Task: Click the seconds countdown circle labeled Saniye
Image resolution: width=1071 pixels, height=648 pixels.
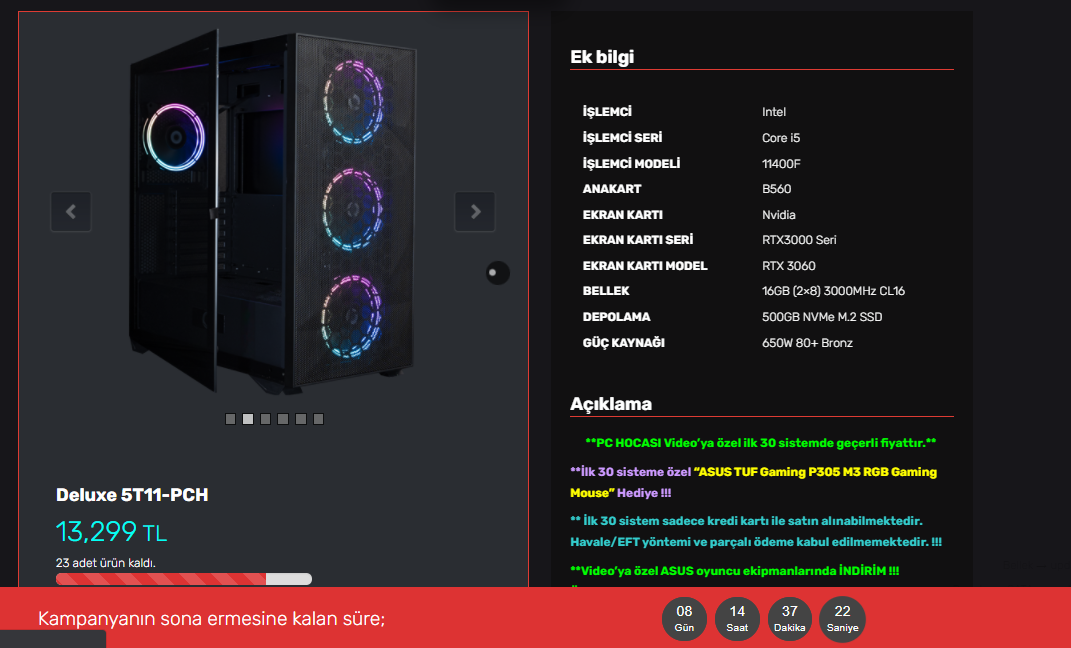Action: pyautogui.click(x=842, y=619)
